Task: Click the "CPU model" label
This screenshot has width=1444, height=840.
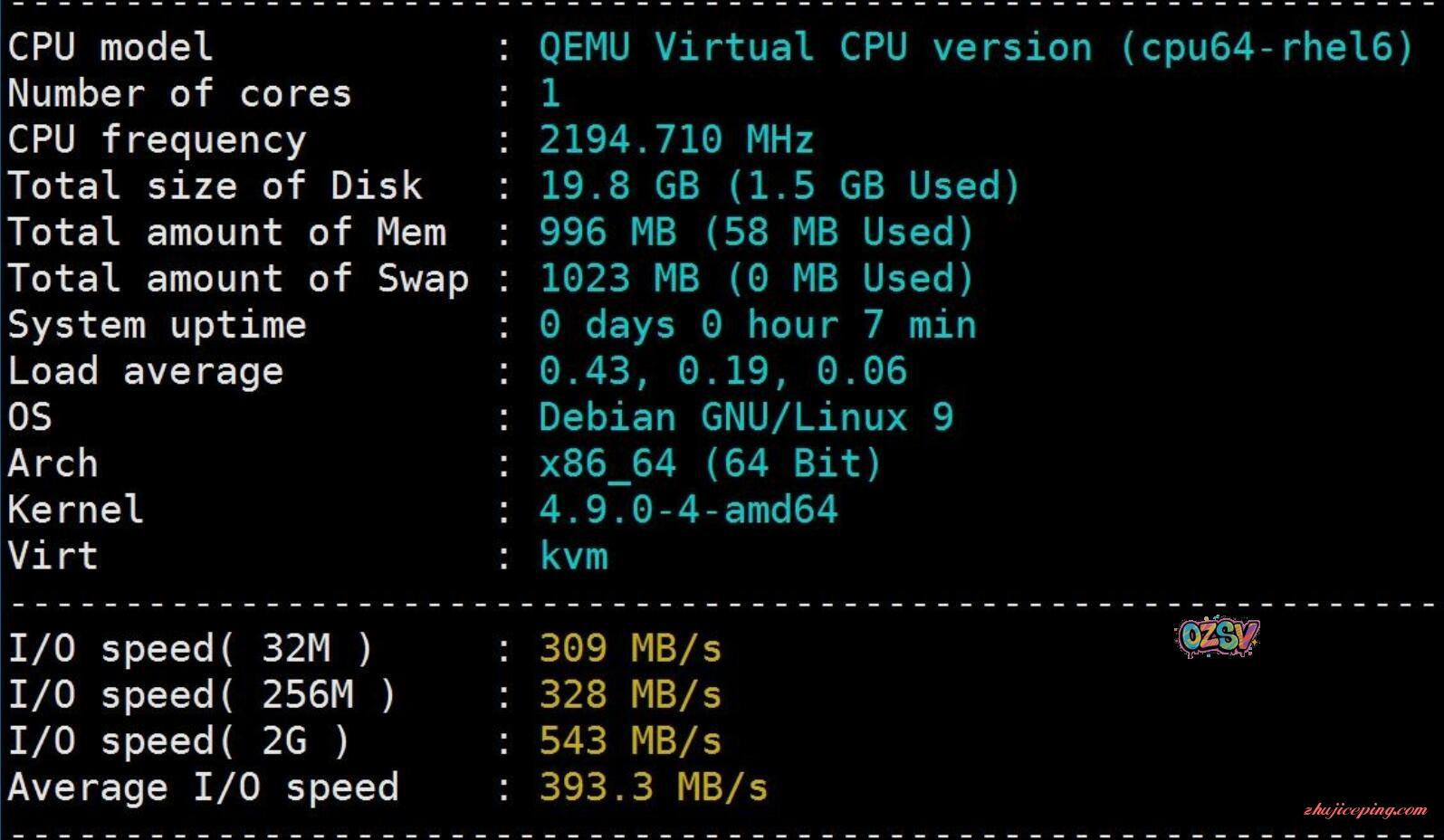Action: click(x=110, y=47)
